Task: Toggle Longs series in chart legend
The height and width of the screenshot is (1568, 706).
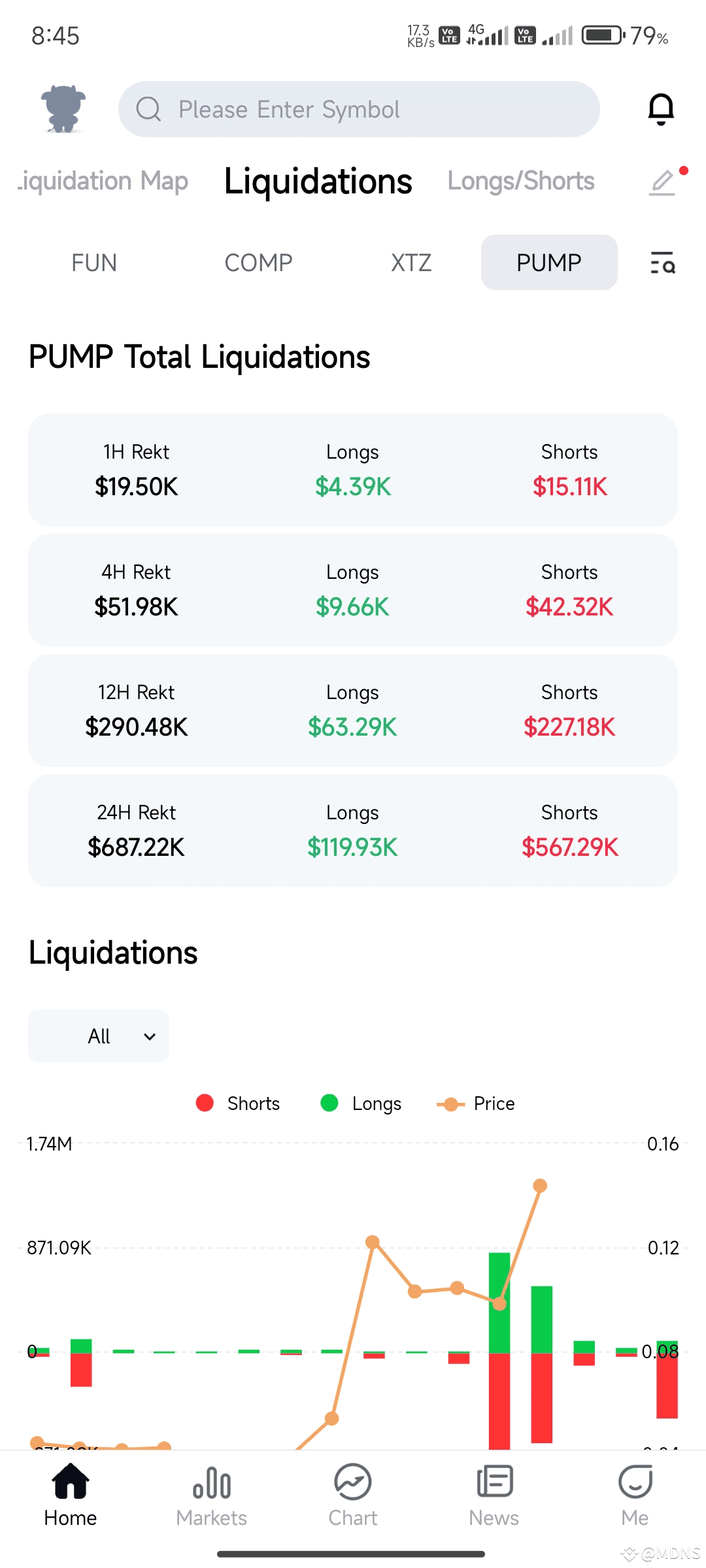Action: pyautogui.click(x=361, y=1103)
